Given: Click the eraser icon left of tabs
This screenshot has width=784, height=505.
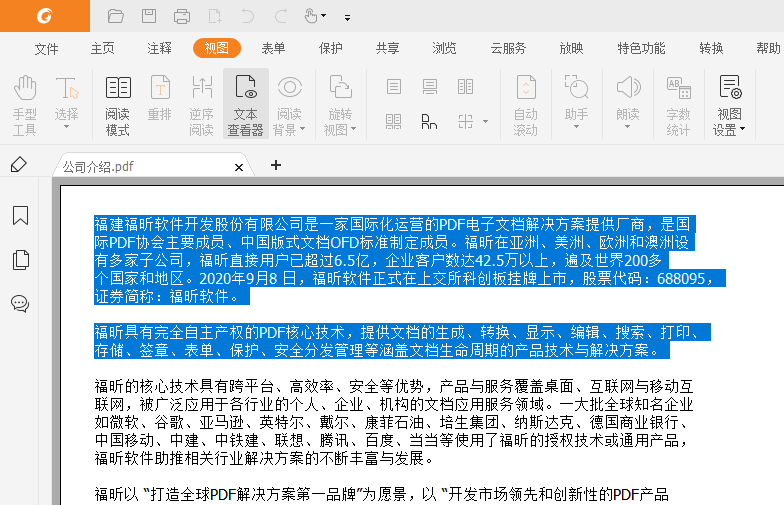Looking at the screenshot, I should coord(18,164).
